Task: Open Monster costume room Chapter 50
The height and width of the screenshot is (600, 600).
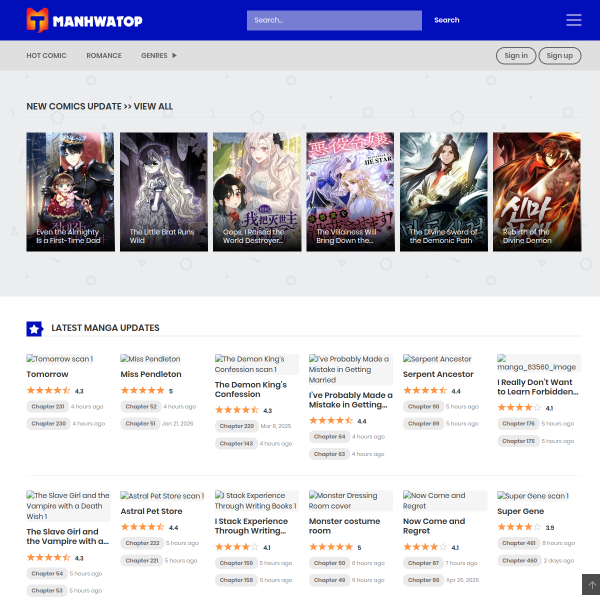Action: click(x=329, y=563)
